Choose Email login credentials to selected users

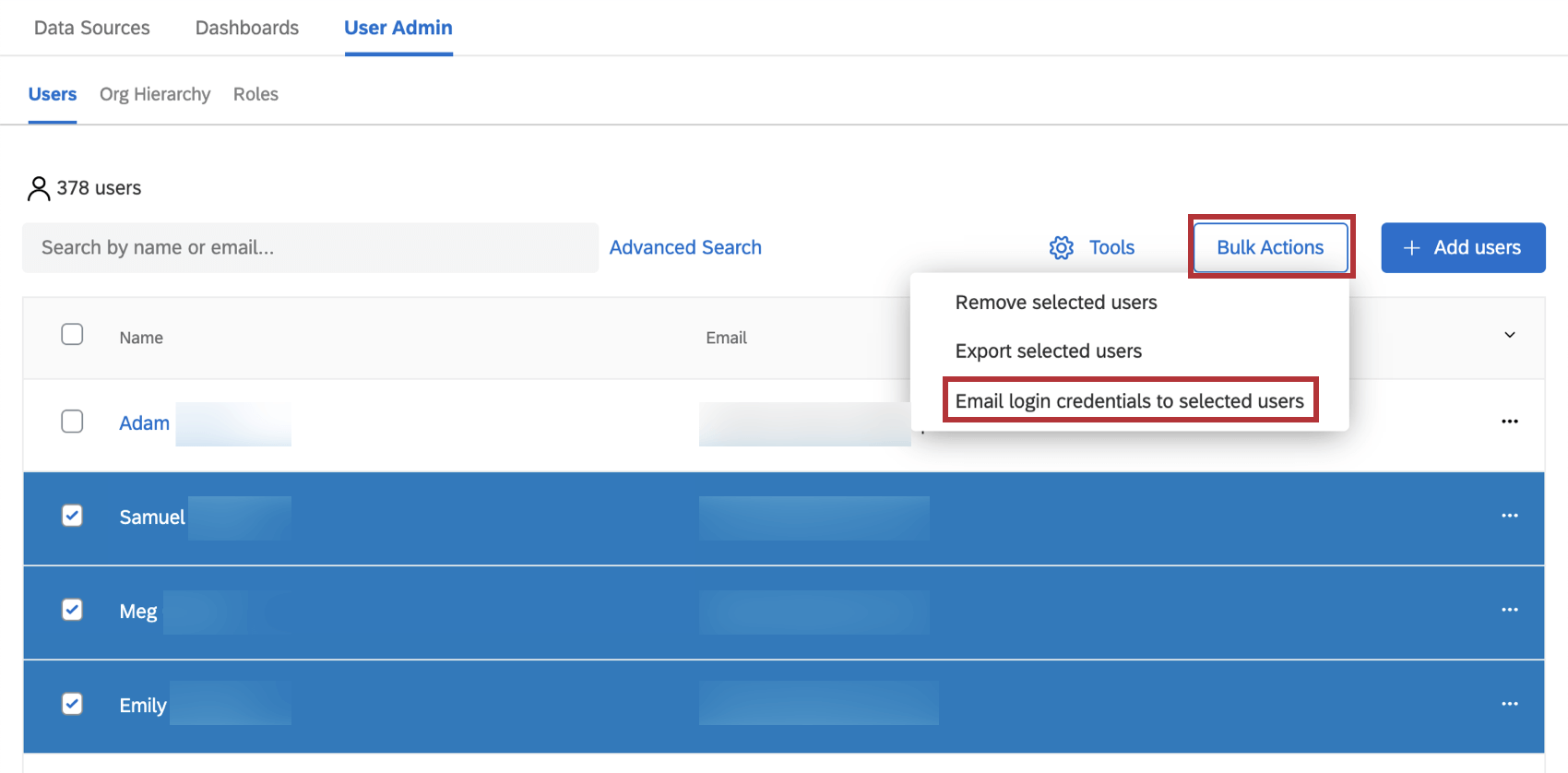pyautogui.click(x=1130, y=400)
